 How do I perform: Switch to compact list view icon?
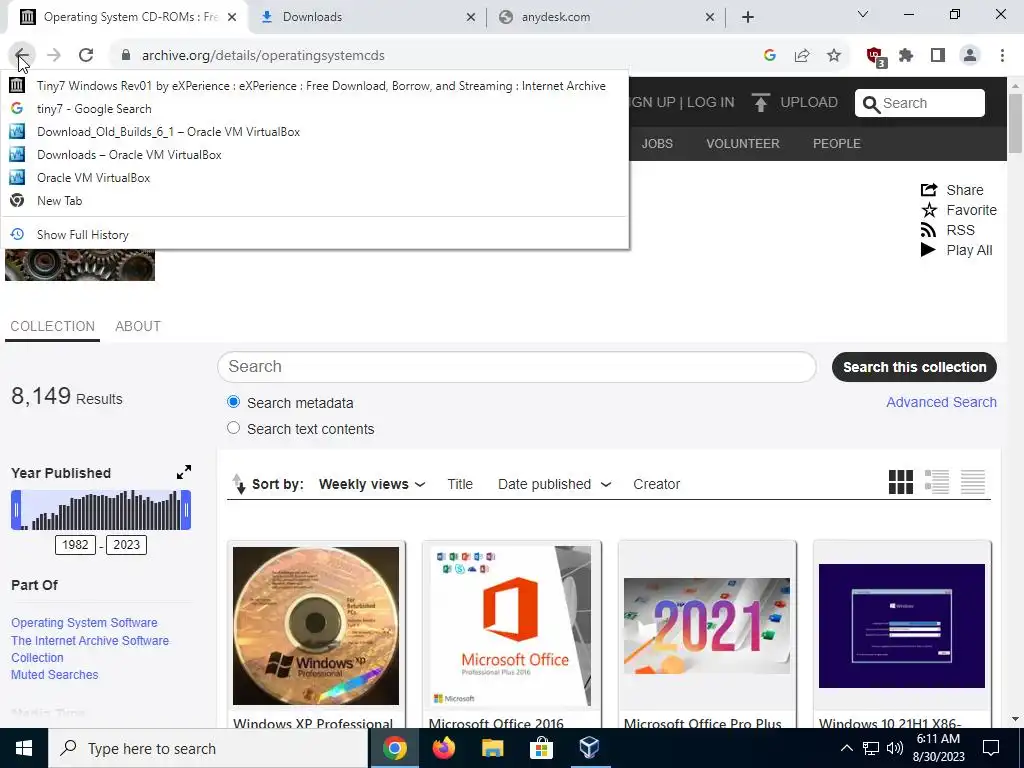(x=972, y=482)
